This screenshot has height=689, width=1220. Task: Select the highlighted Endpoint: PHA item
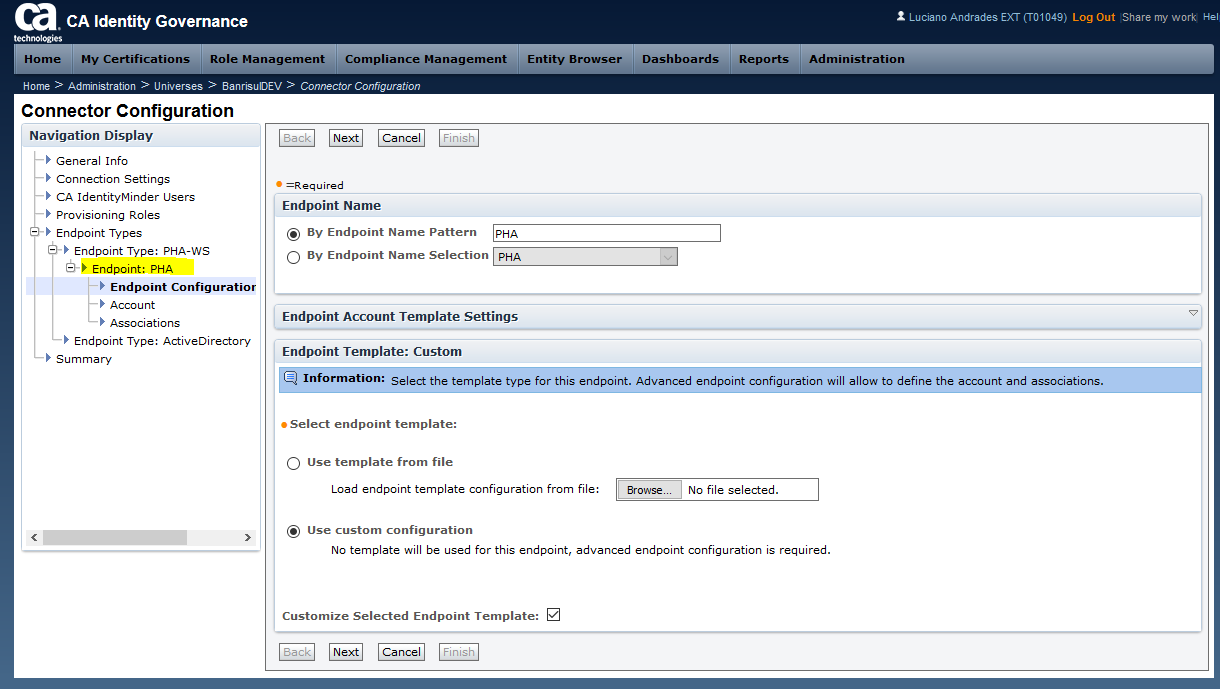coord(133,268)
